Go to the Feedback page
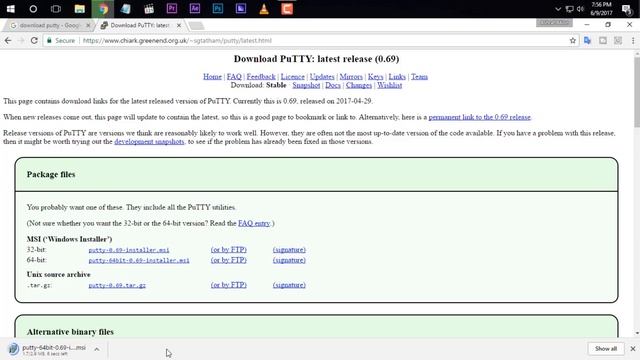The image size is (640, 360). [261, 77]
